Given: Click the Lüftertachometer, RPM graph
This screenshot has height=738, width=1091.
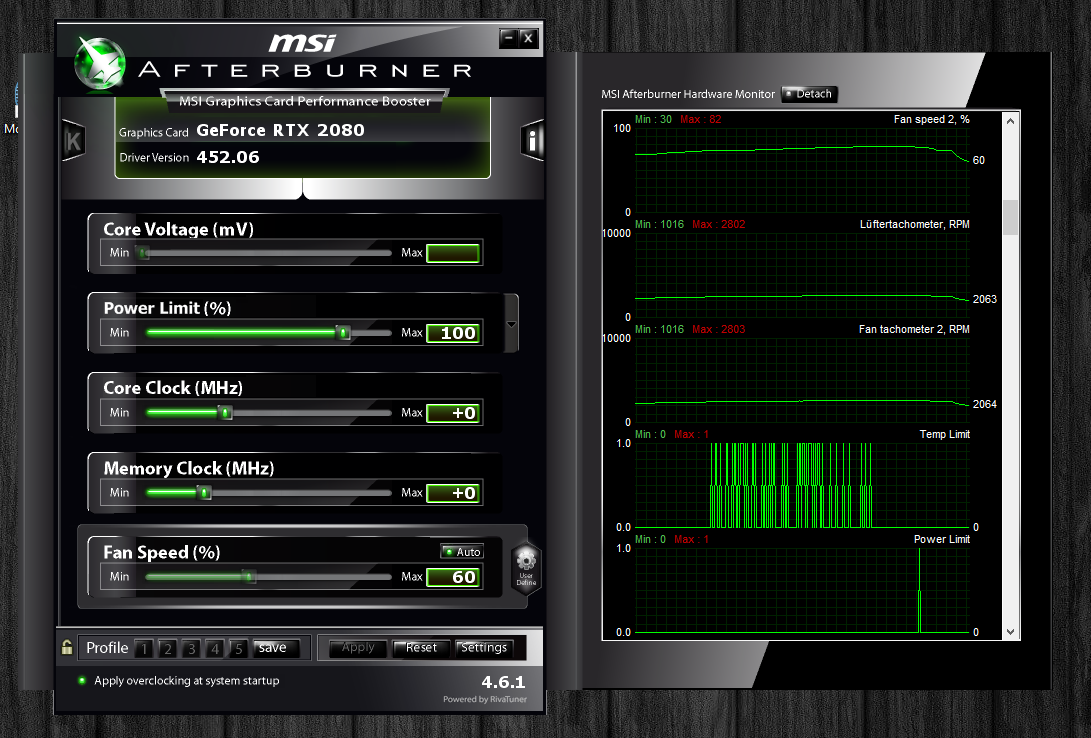Looking at the screenshot, I should click(x=802, y=275).
